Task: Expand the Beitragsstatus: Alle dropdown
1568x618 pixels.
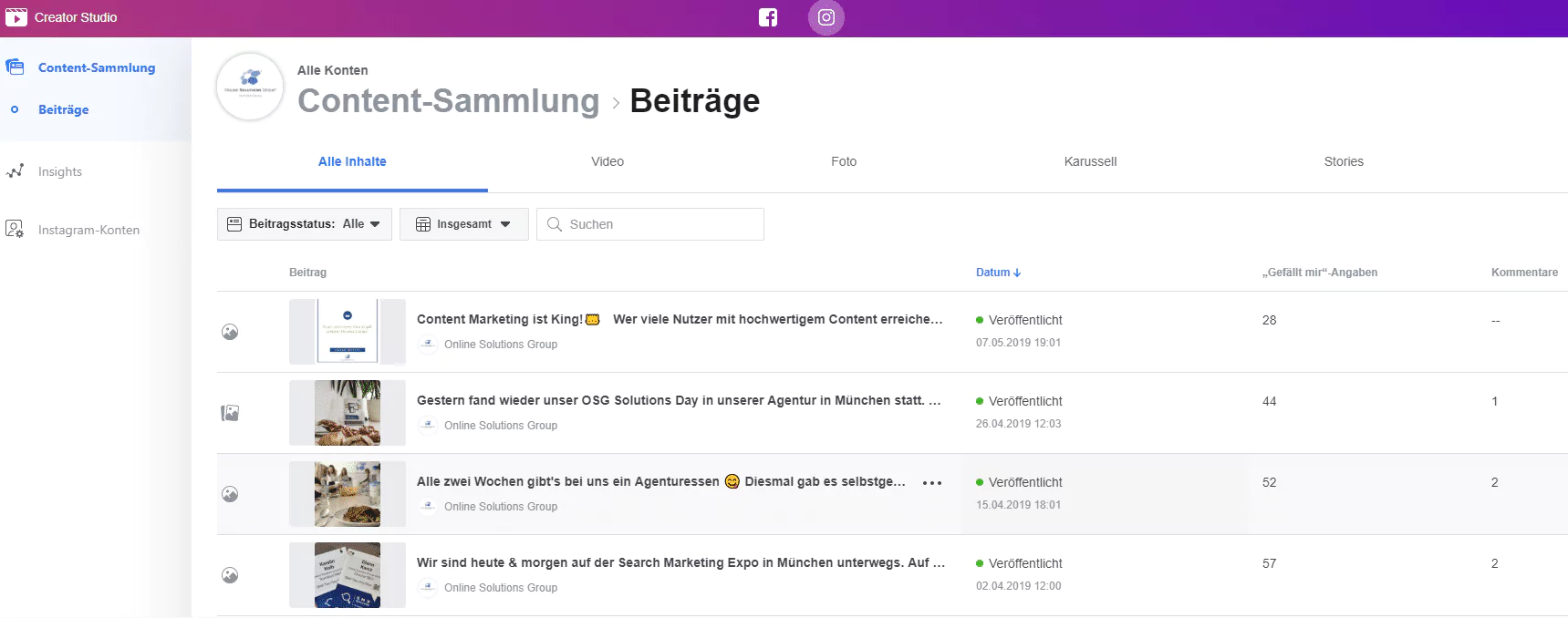Action: [x=305, y=224]
